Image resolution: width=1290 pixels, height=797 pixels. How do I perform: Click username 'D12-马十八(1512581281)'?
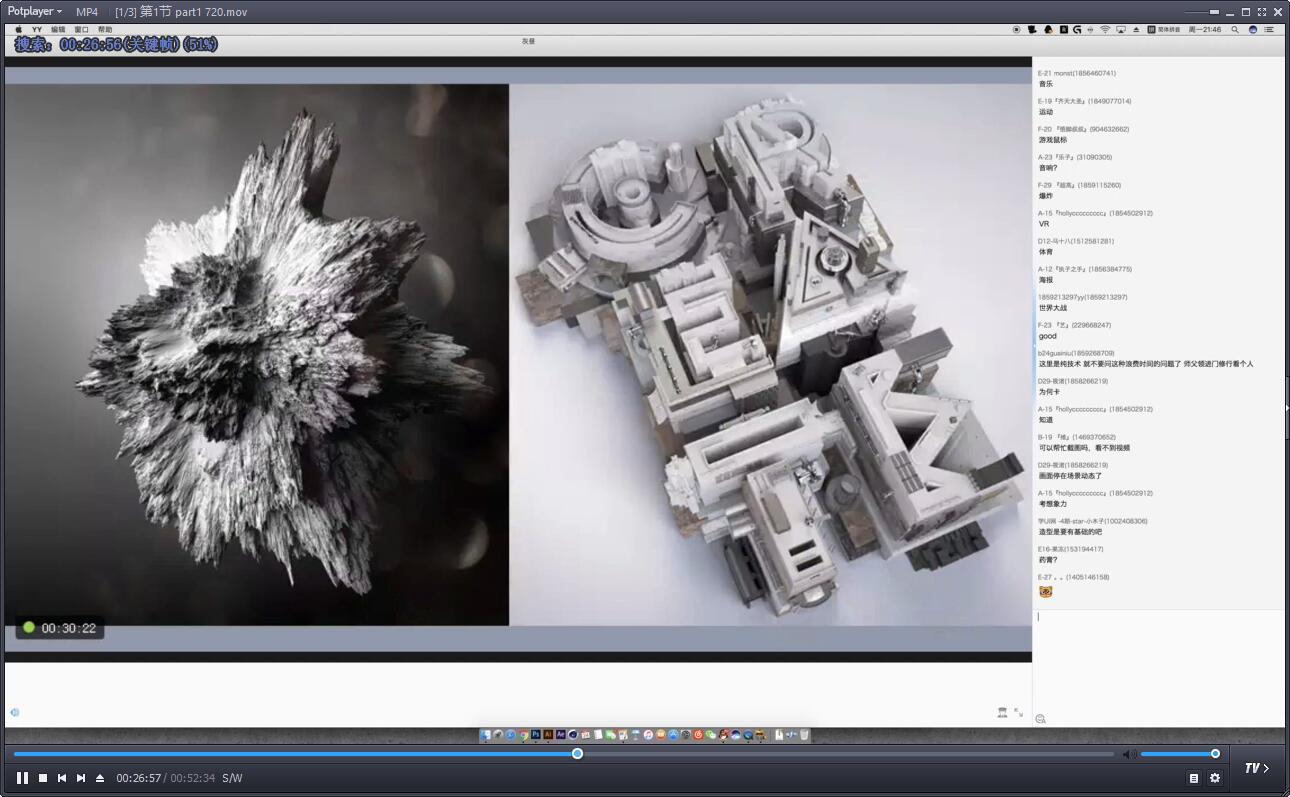(x=1076, y=241)
